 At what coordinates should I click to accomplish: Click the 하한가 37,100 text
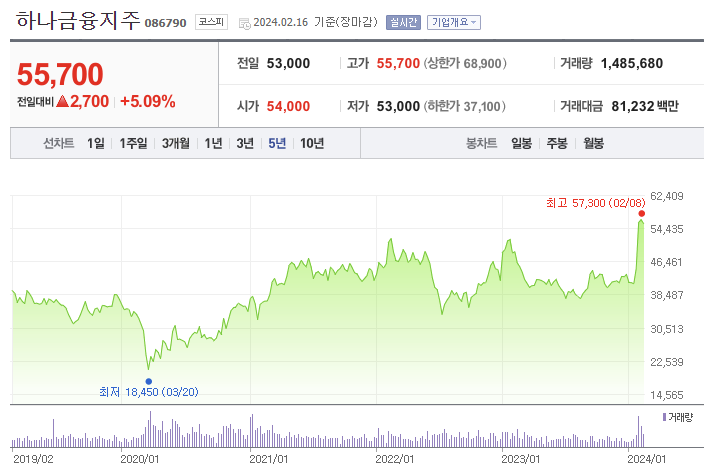(x=465, y=106)
